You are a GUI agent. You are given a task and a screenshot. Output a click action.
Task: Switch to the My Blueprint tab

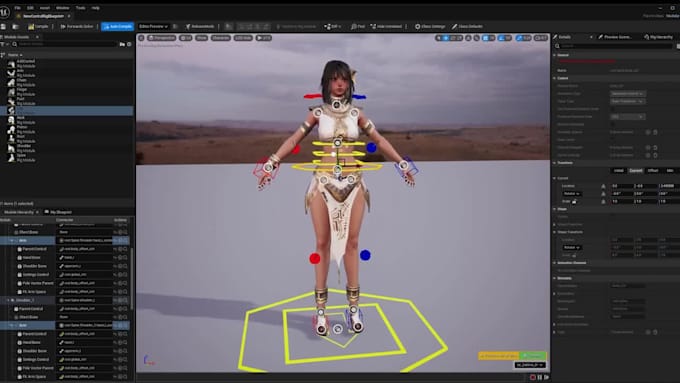point(59,212)
